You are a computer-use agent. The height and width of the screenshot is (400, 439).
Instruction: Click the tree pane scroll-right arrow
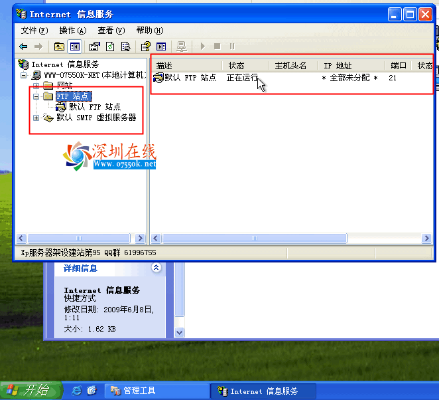140,238
